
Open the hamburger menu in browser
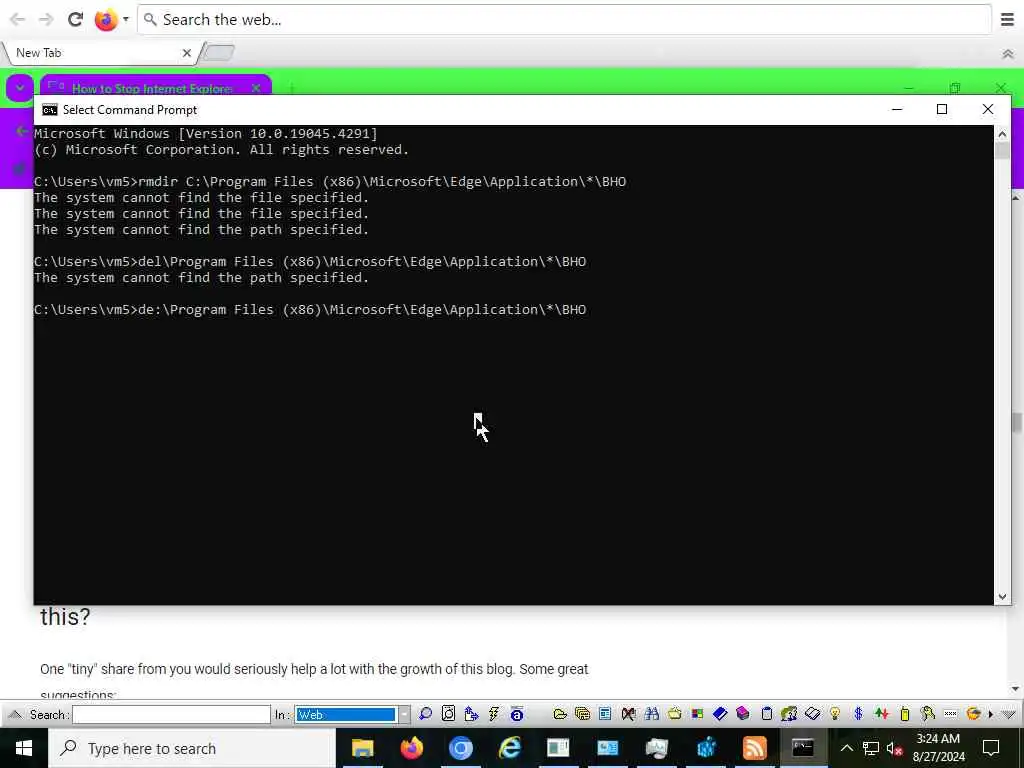(x=1008, y=20)
